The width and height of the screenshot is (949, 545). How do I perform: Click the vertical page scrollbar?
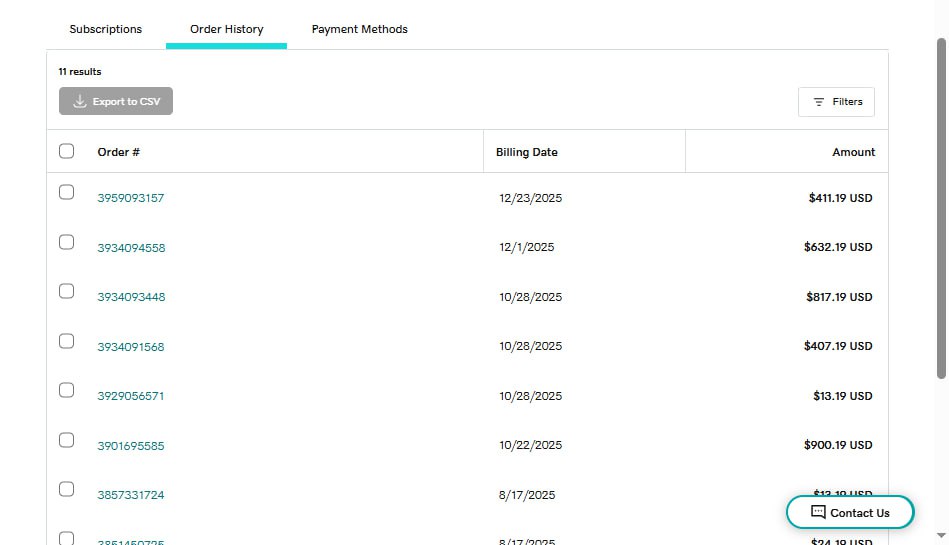pyautogui.click(x=941, y=210)
